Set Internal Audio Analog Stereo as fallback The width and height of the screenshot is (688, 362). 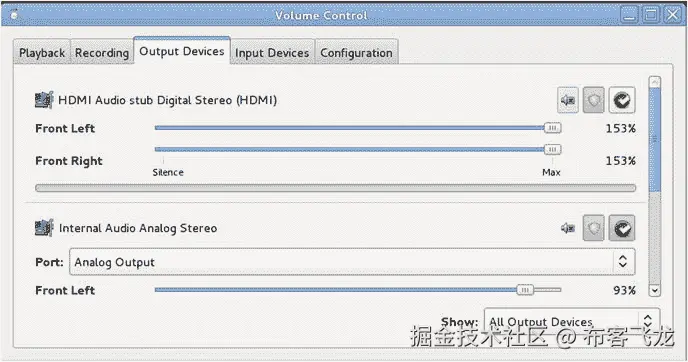pos(622,228)
